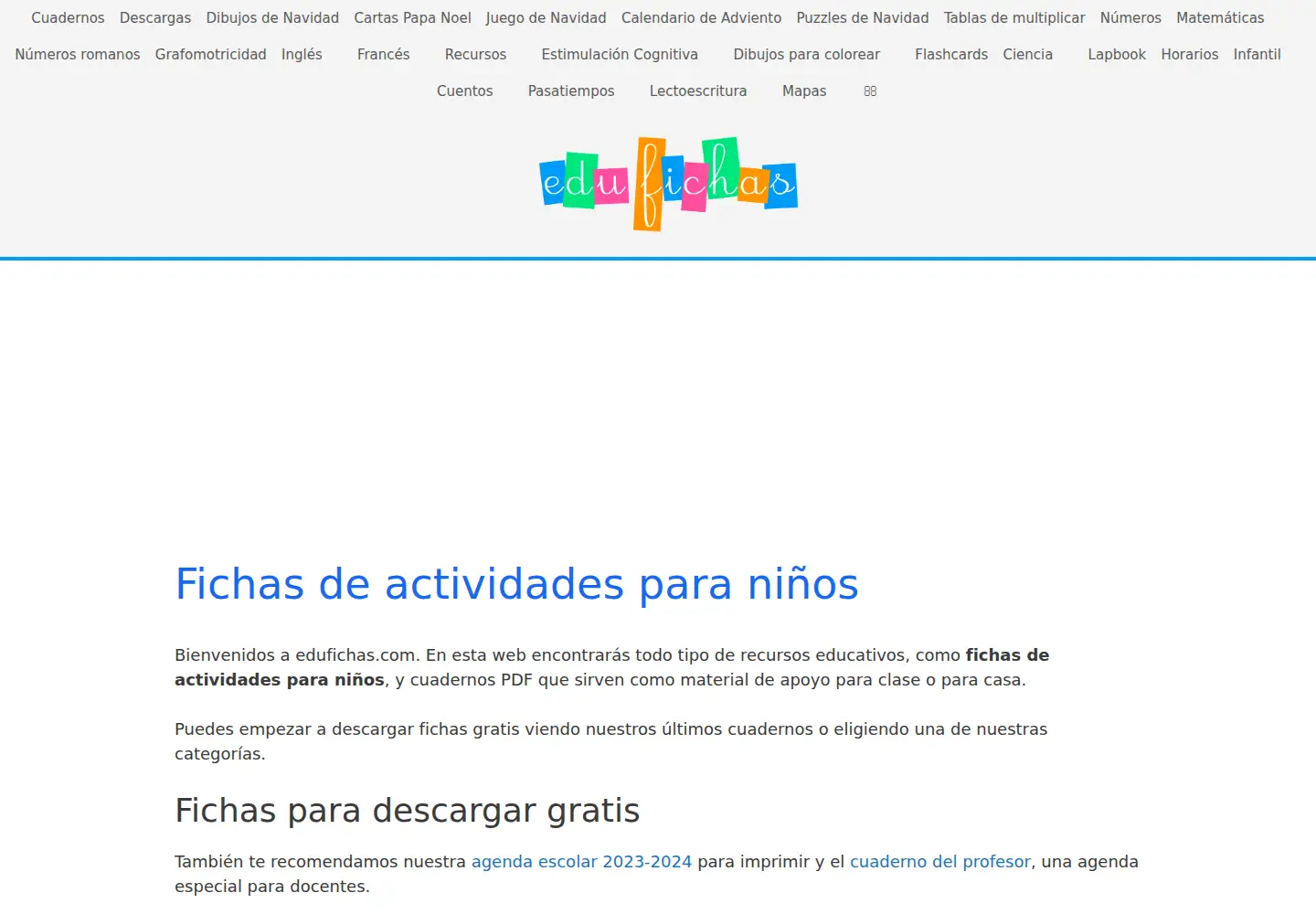The width and height of the screenshot is (1316, 914).
Task: Open the Cuentos menu
Action: click(465, 91)
